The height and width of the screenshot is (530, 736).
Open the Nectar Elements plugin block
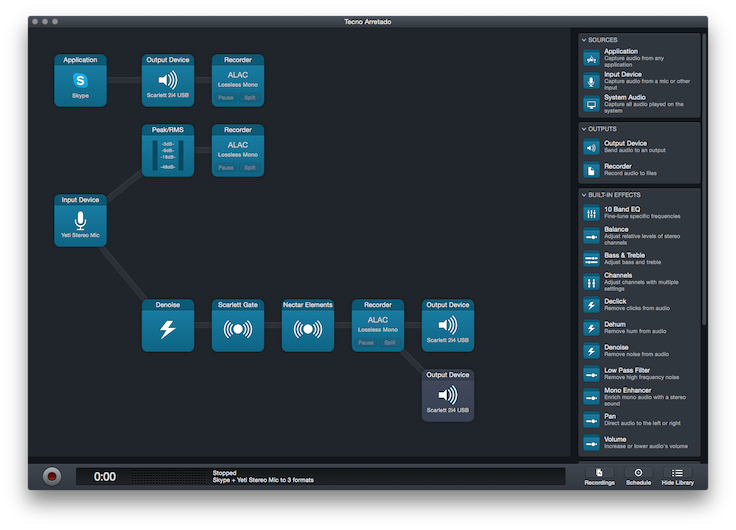pos(307,326)
